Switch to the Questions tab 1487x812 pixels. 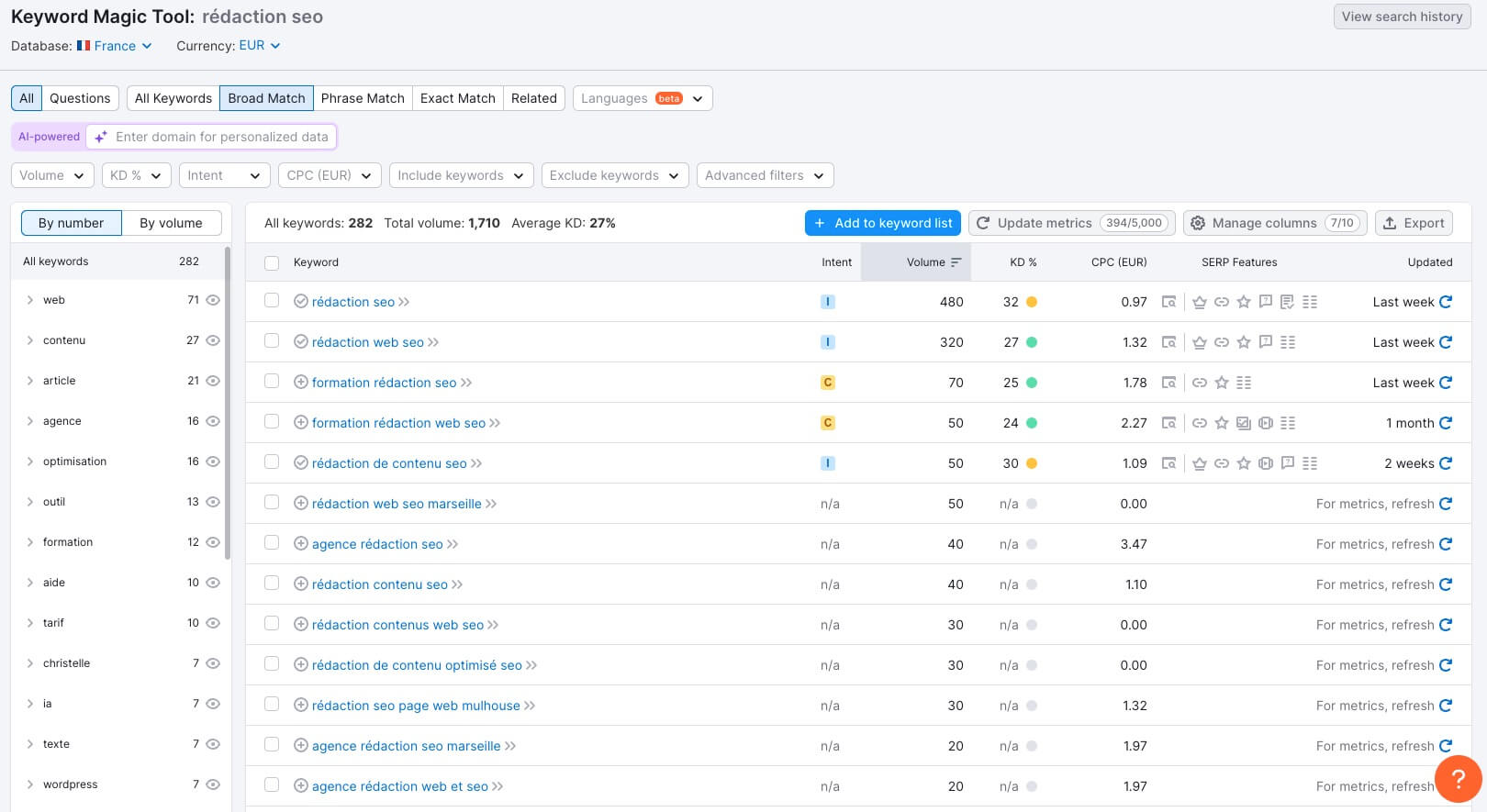pyautogui.click(x=80, y=98)
